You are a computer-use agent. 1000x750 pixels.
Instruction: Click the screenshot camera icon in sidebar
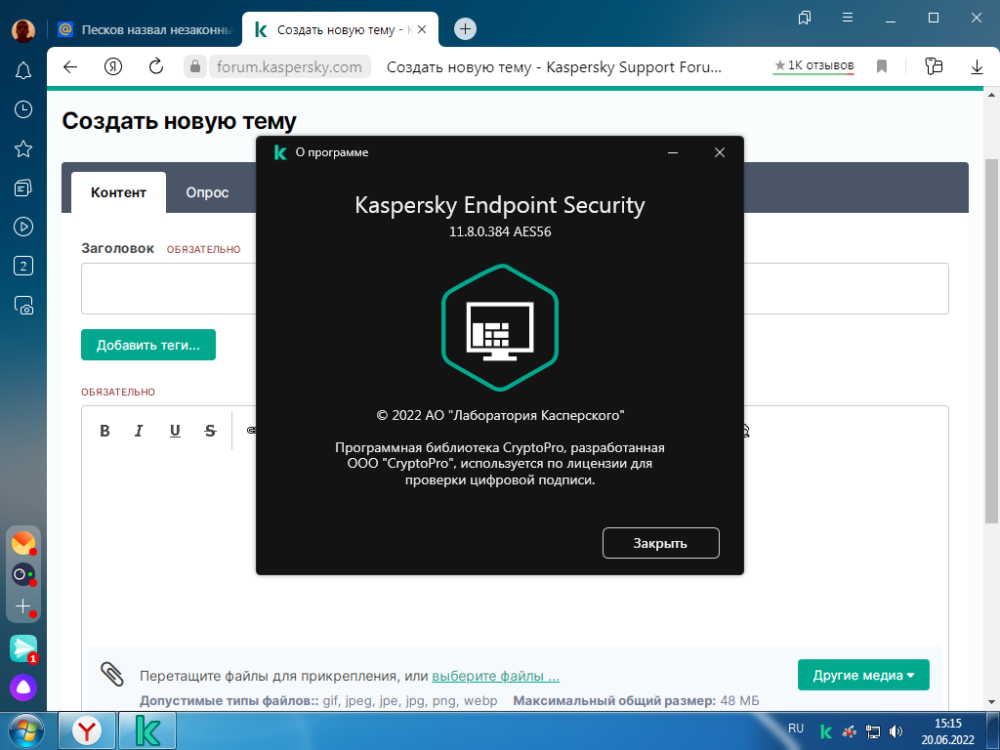[x=24, y=305]
